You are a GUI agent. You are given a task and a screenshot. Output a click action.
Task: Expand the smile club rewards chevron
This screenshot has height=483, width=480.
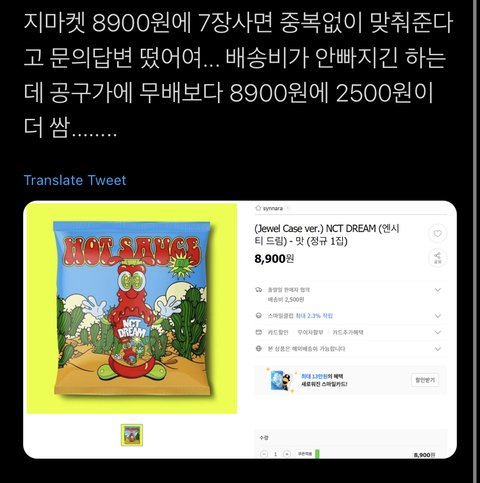pyautogui.click(x=438, y=316)
